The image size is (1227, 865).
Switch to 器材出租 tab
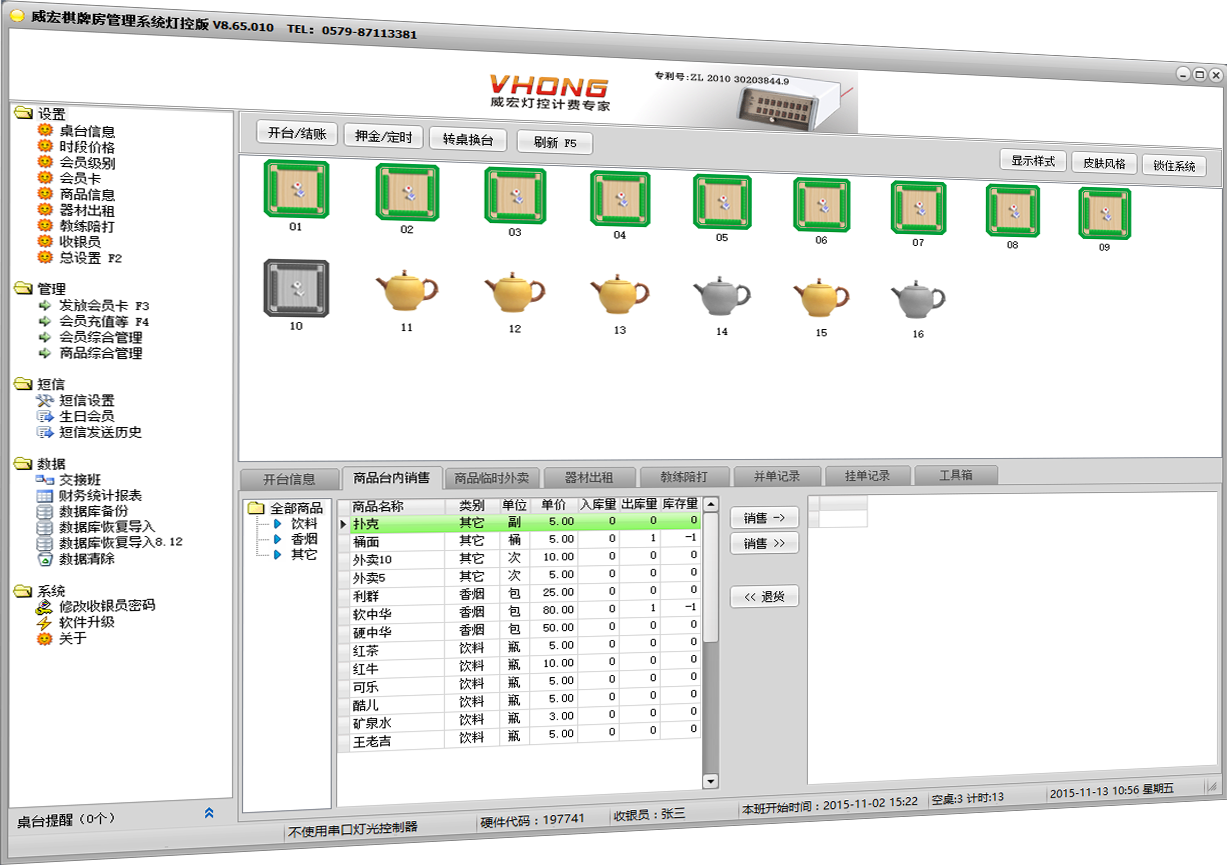tap(588, 478)
